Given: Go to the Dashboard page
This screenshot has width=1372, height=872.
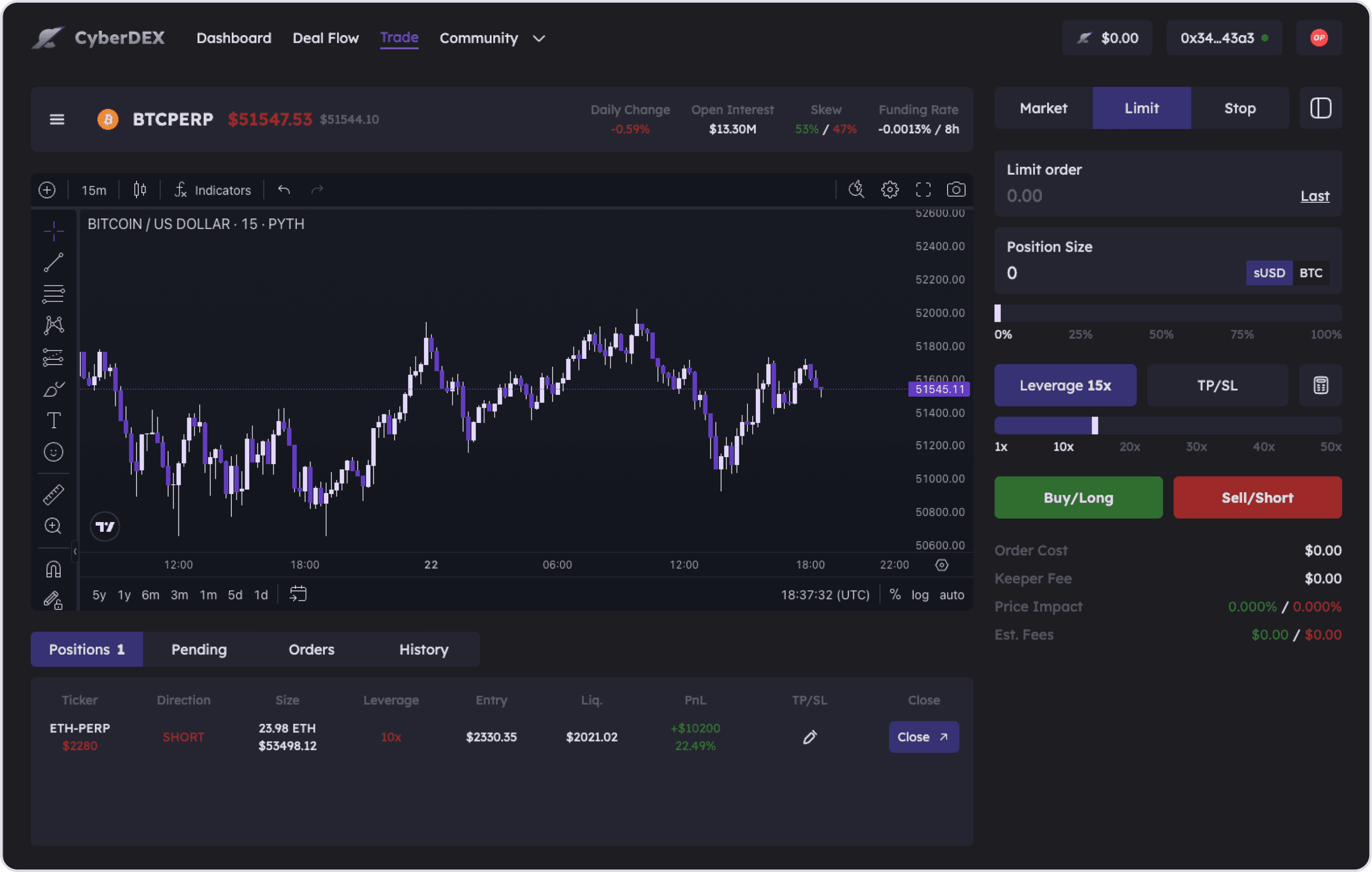Looking at the screenshot, I should tap(234, 38).
